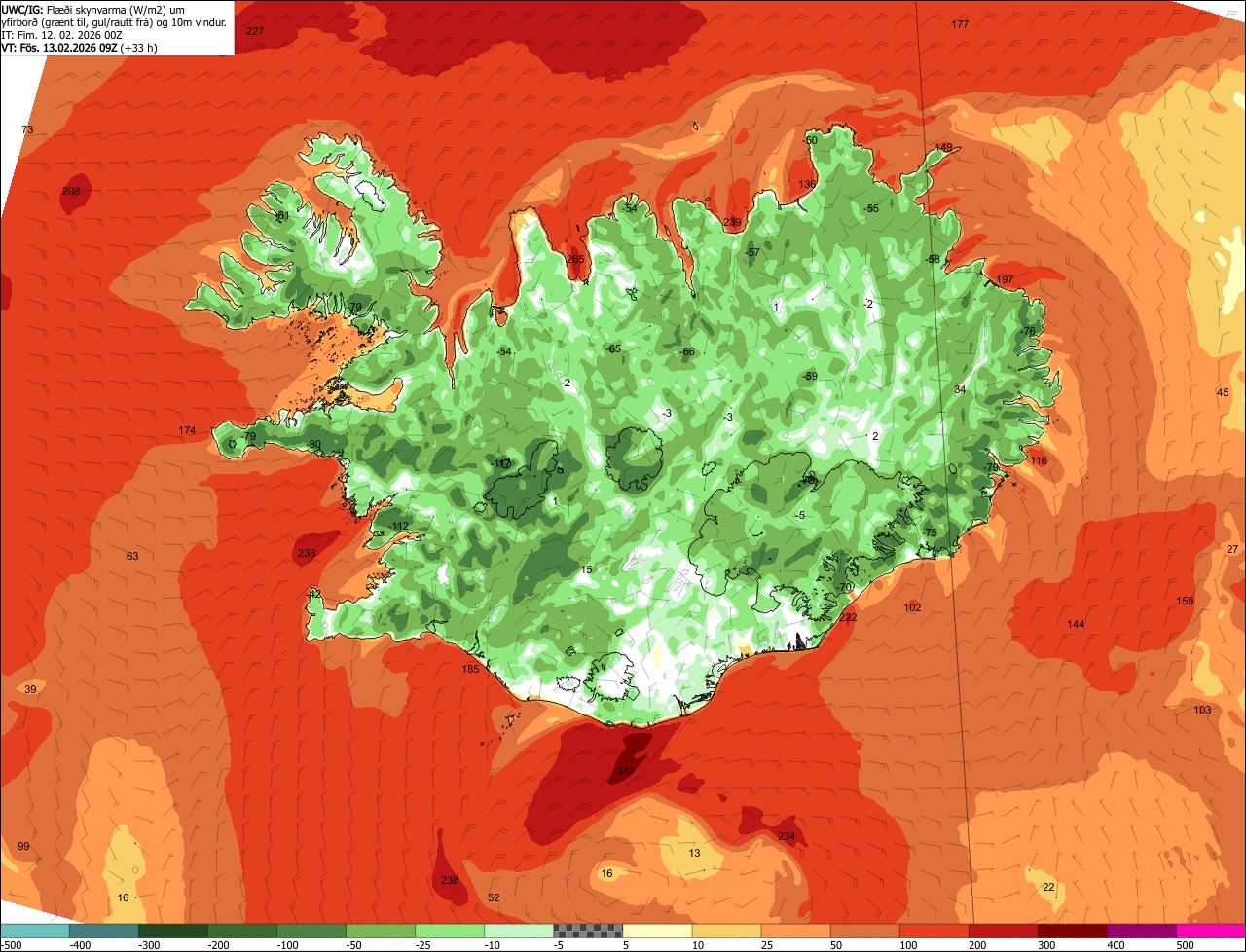
Task: Click the "-500" label in the color legend
Action: click(x=11, y=945)
